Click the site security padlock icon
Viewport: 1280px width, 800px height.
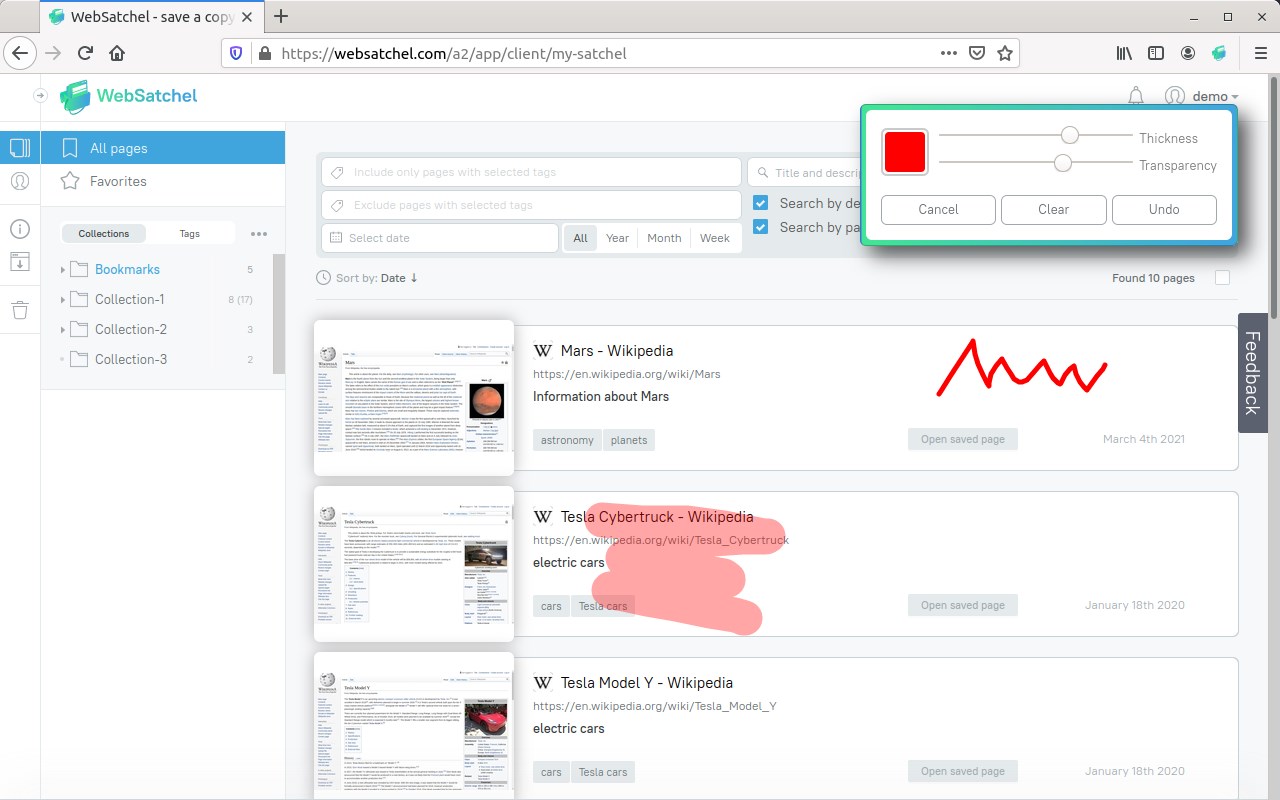coord(264,53)
